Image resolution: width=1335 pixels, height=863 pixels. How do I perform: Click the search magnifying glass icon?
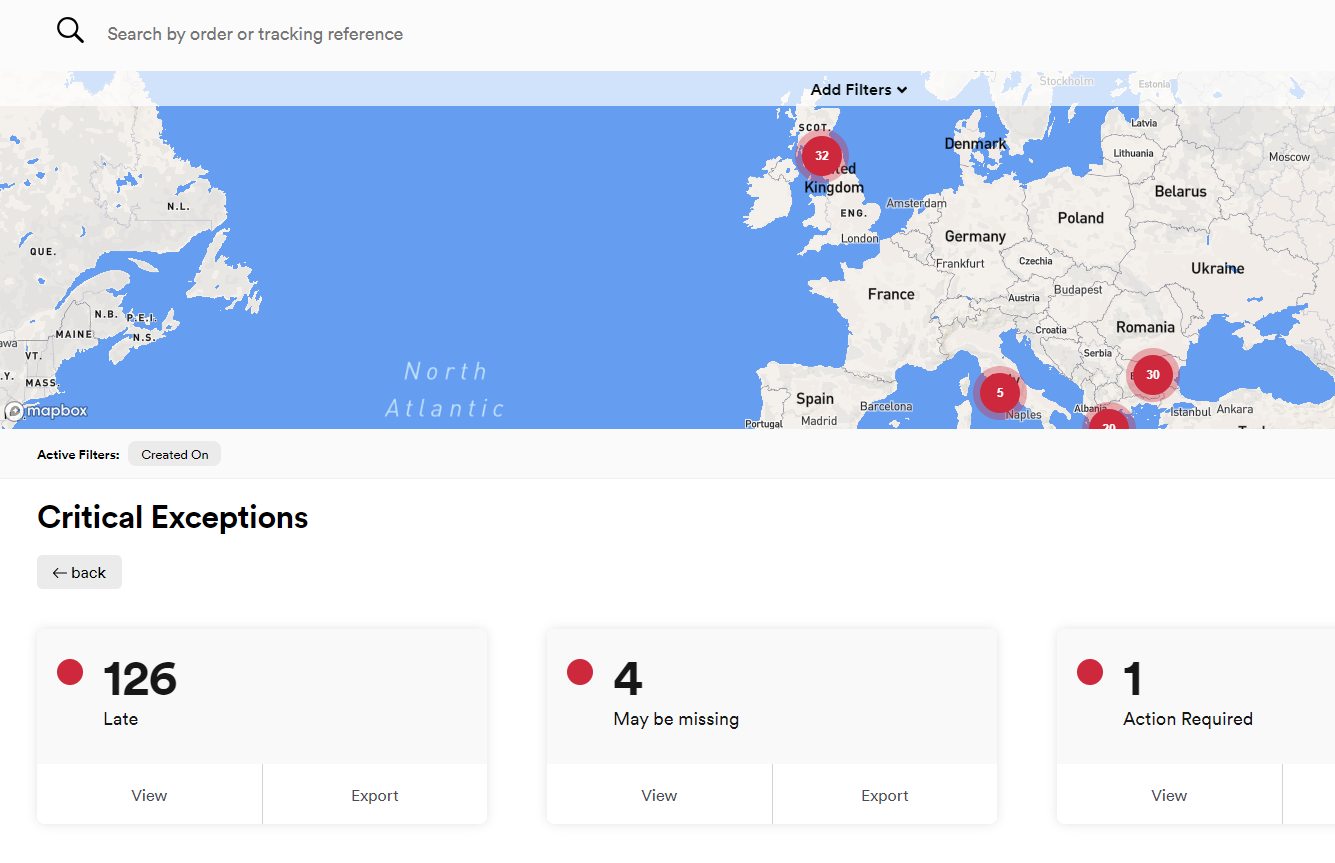click(x=70, y=31)
